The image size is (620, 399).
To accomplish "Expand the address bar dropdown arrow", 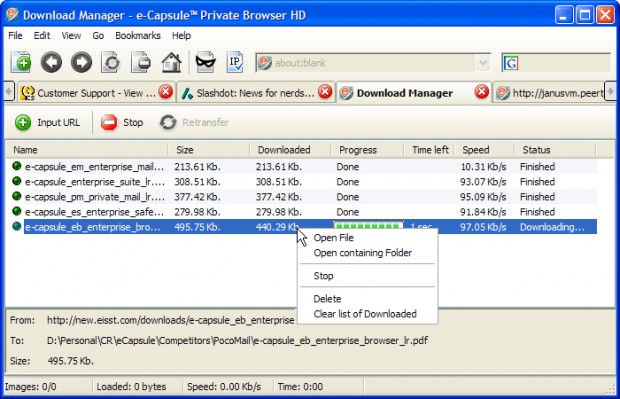I will click(x=483, y=63).
